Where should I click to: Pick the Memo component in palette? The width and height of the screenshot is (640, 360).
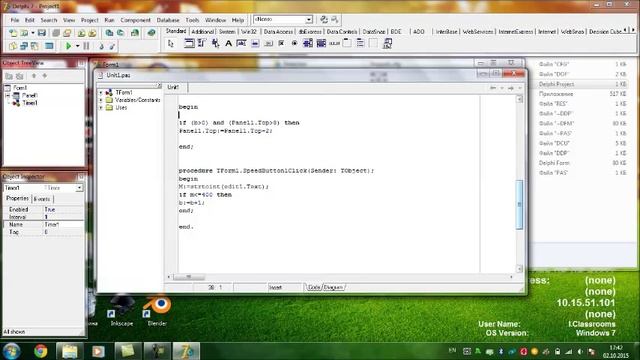(x=255, y=43)
